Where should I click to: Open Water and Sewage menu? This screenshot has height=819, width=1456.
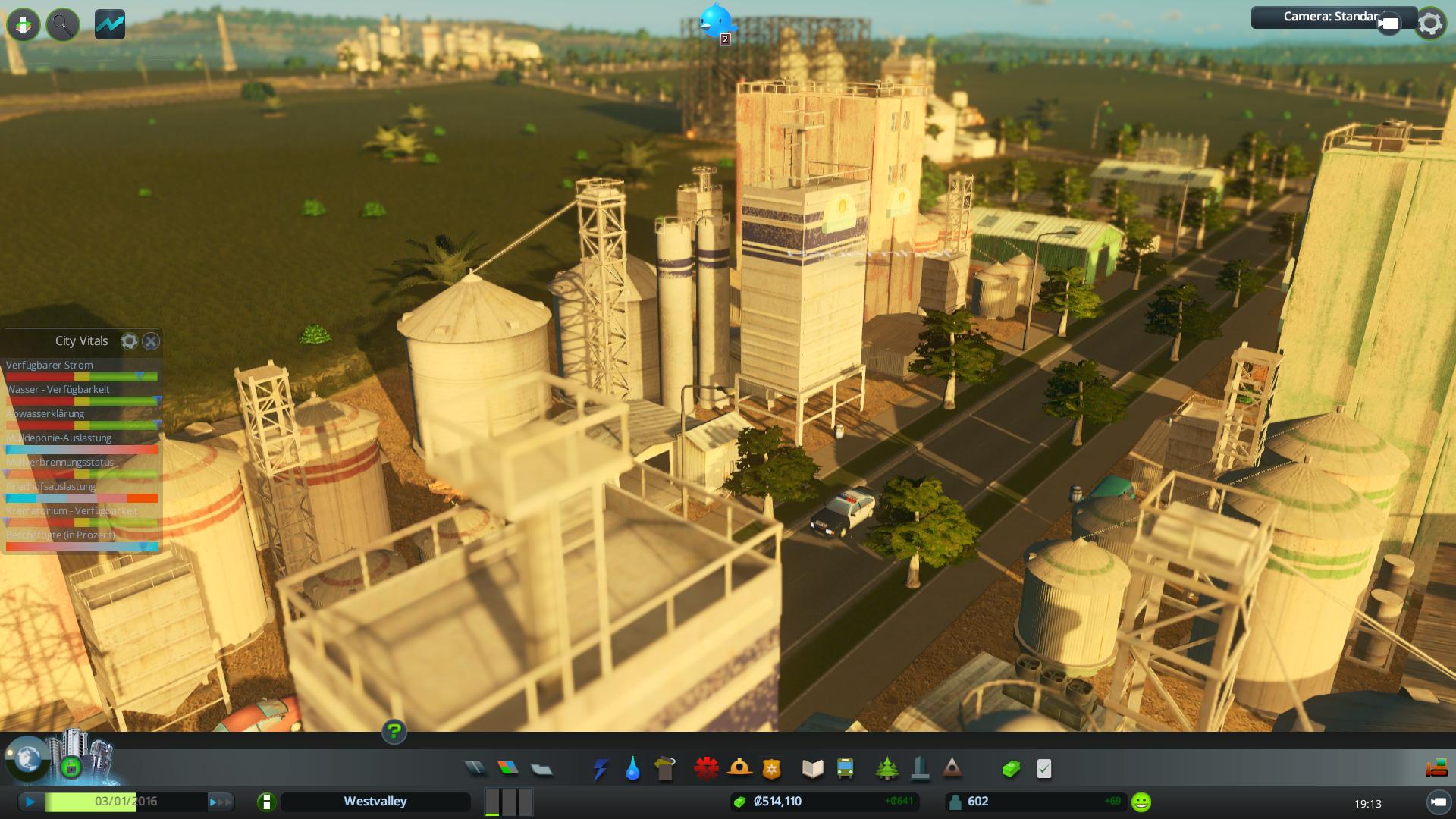[632, 769]
